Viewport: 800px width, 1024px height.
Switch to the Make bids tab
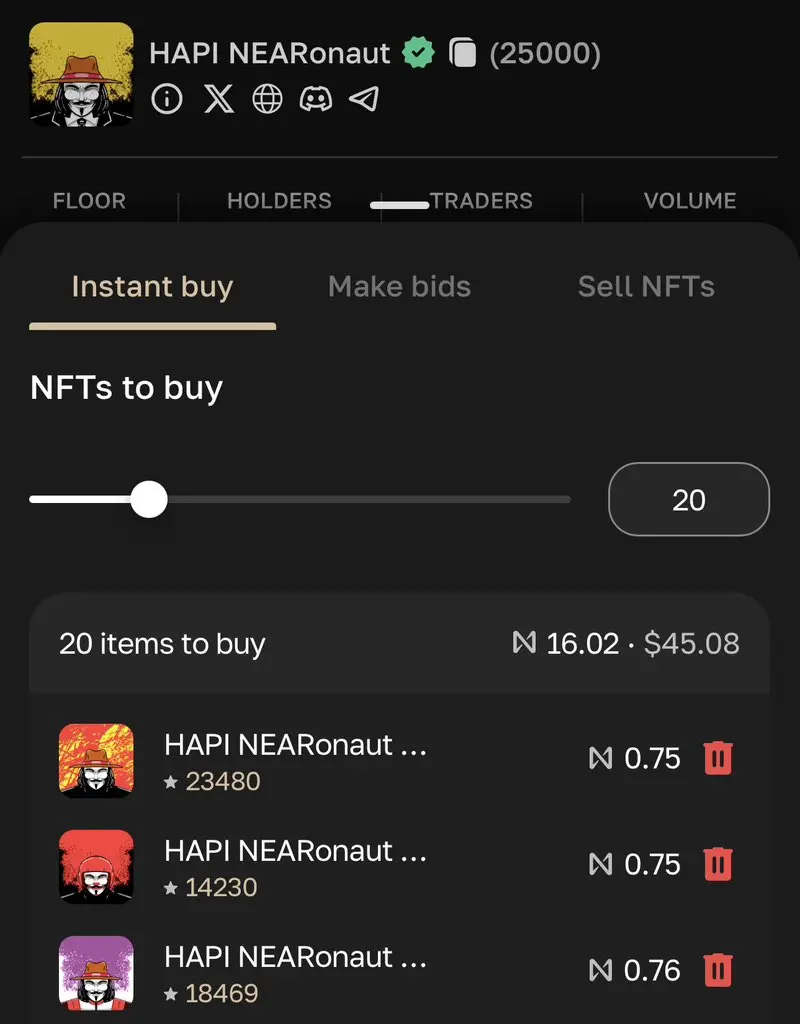(400, 287)
